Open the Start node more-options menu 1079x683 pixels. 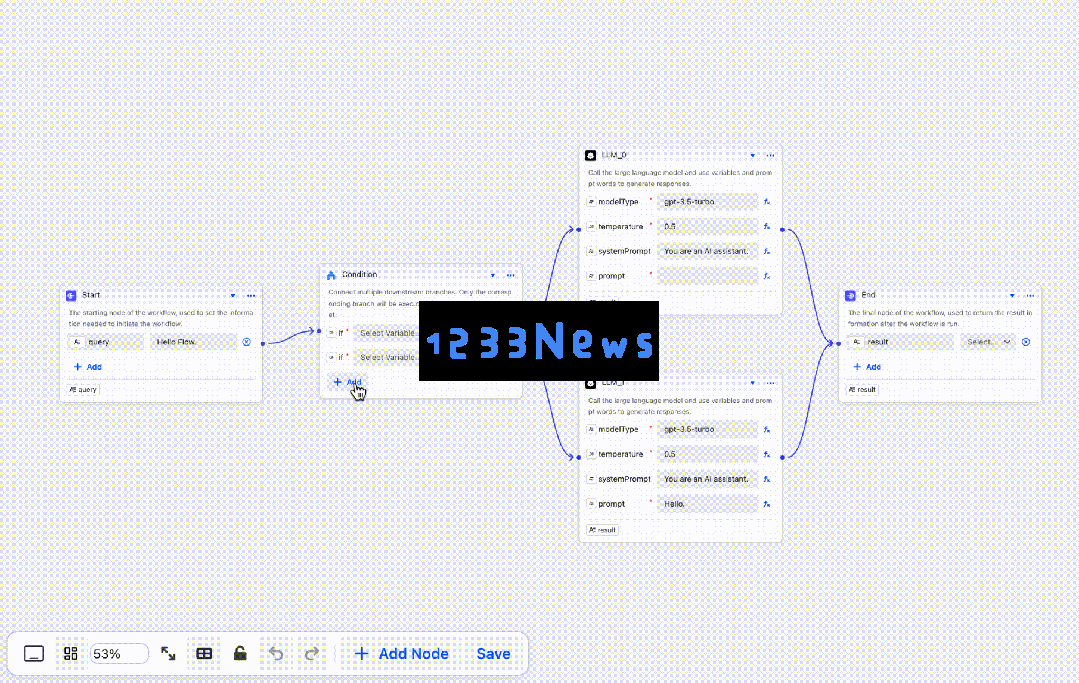pyautogui.click(x=251, y=296)
